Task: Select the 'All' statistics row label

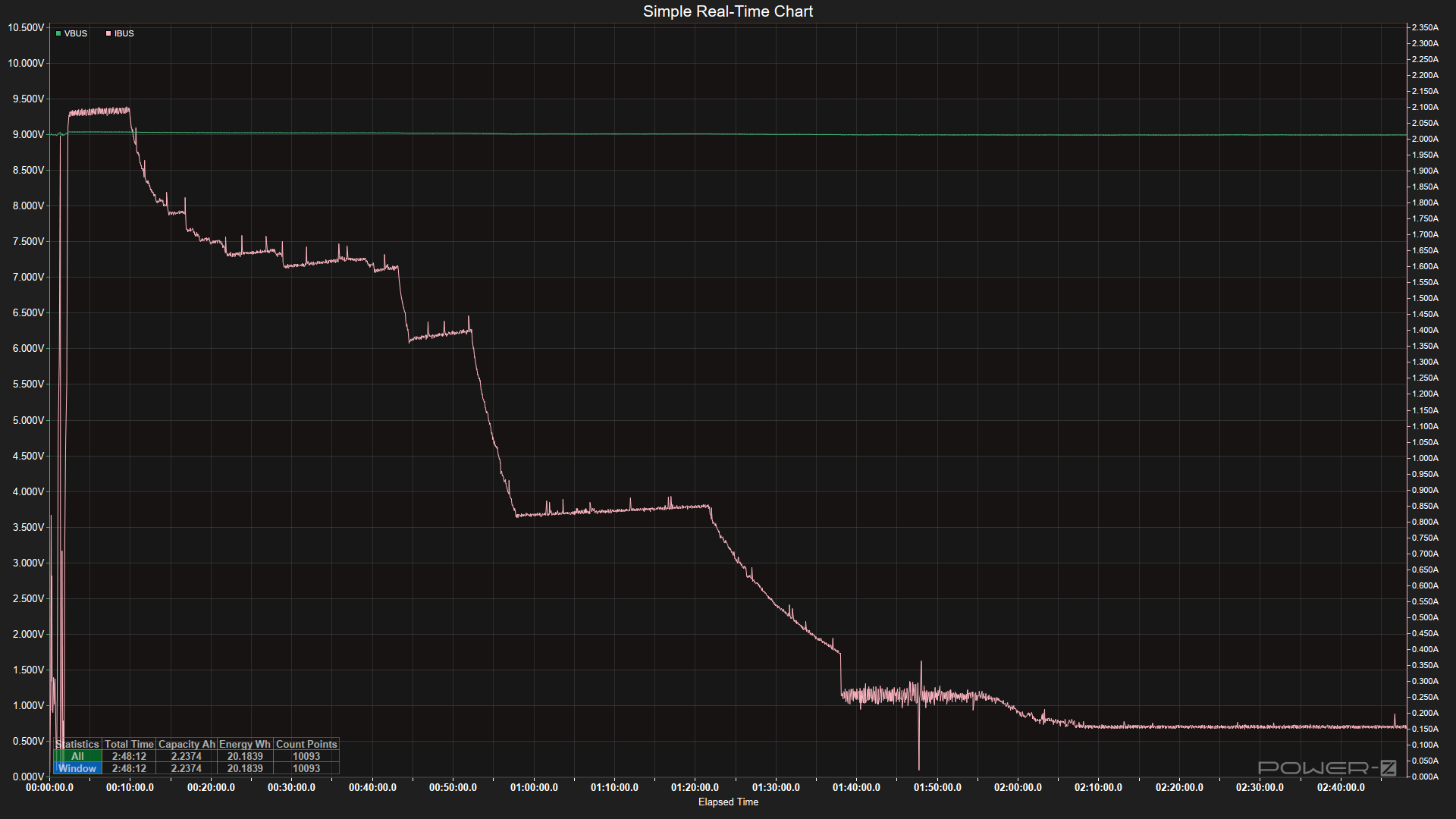Action: tap(77, 756)
